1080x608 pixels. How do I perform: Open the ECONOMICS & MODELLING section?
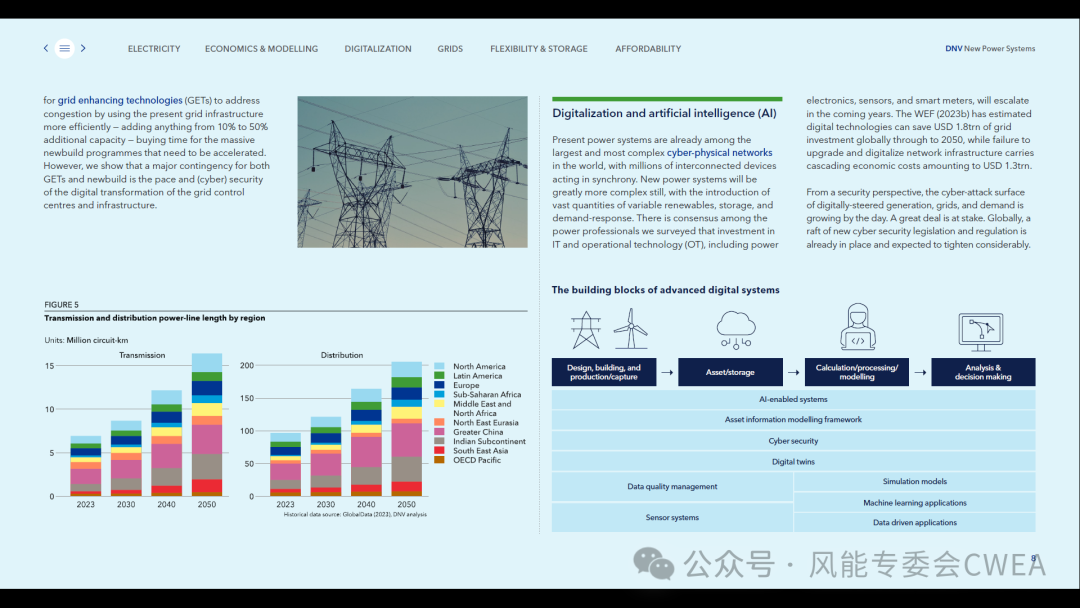pyautogui.click(x=261, y=49)
